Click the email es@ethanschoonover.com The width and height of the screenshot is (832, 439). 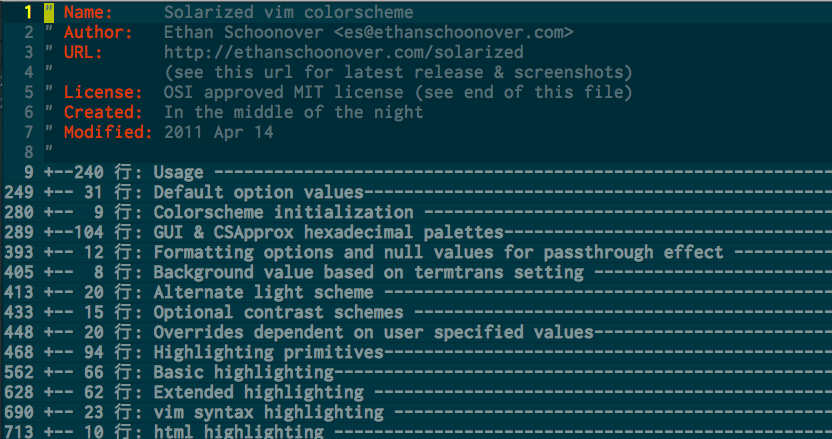pos(454,32)
